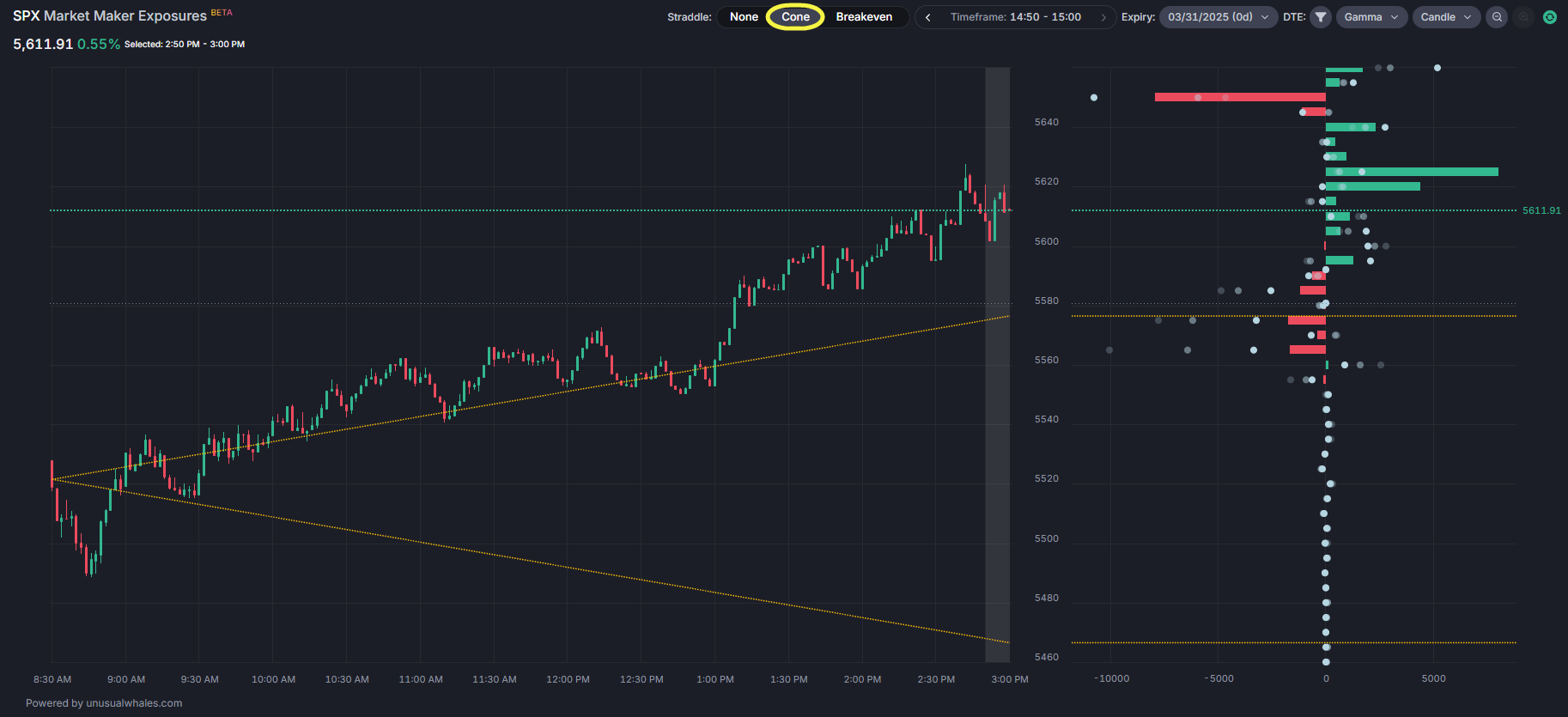Click the dimmed zoom reset icon
Screen dimensions: 1568x717
point(1523,17)
